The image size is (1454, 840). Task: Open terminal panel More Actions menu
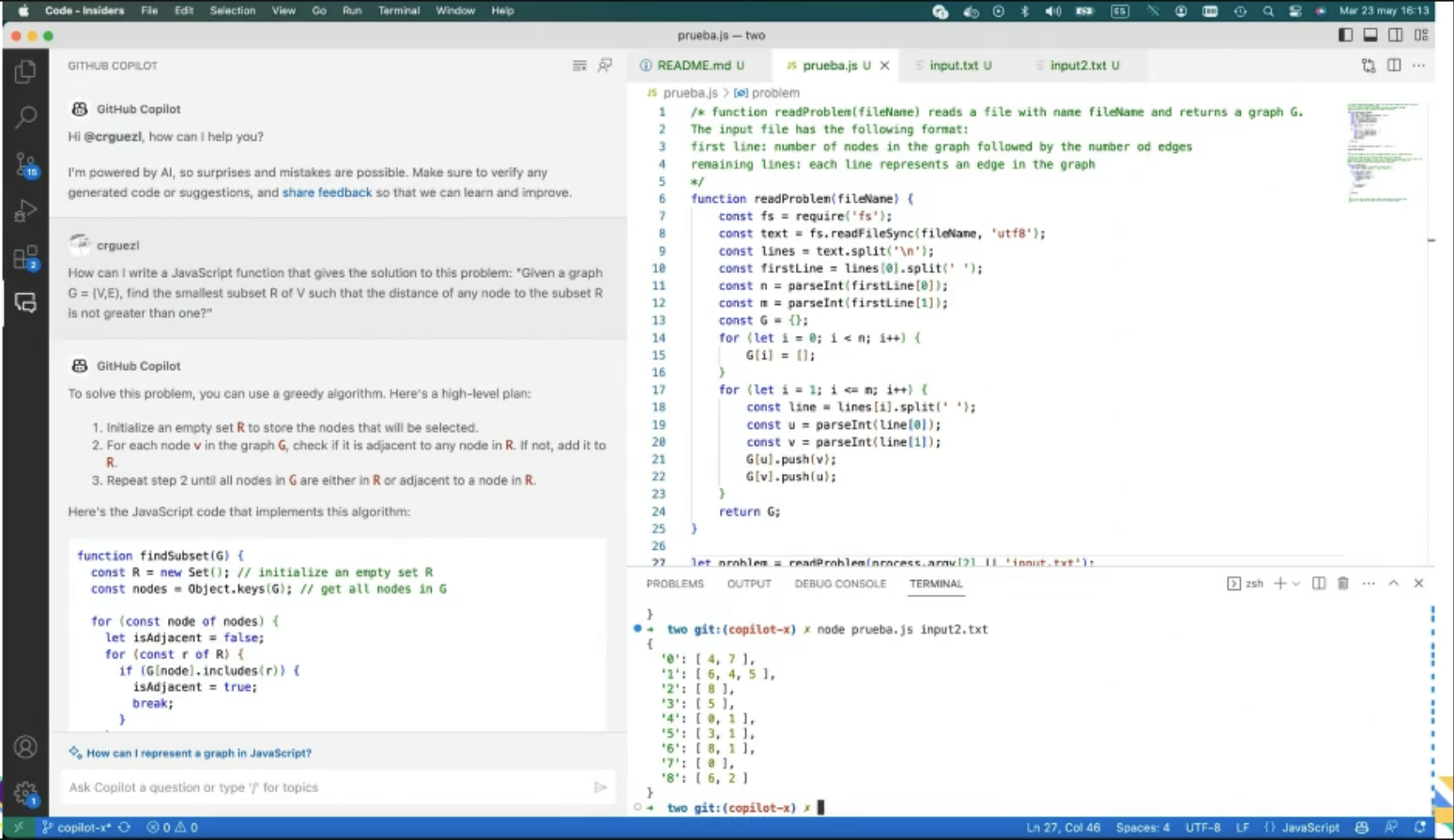coord(1369,584)
